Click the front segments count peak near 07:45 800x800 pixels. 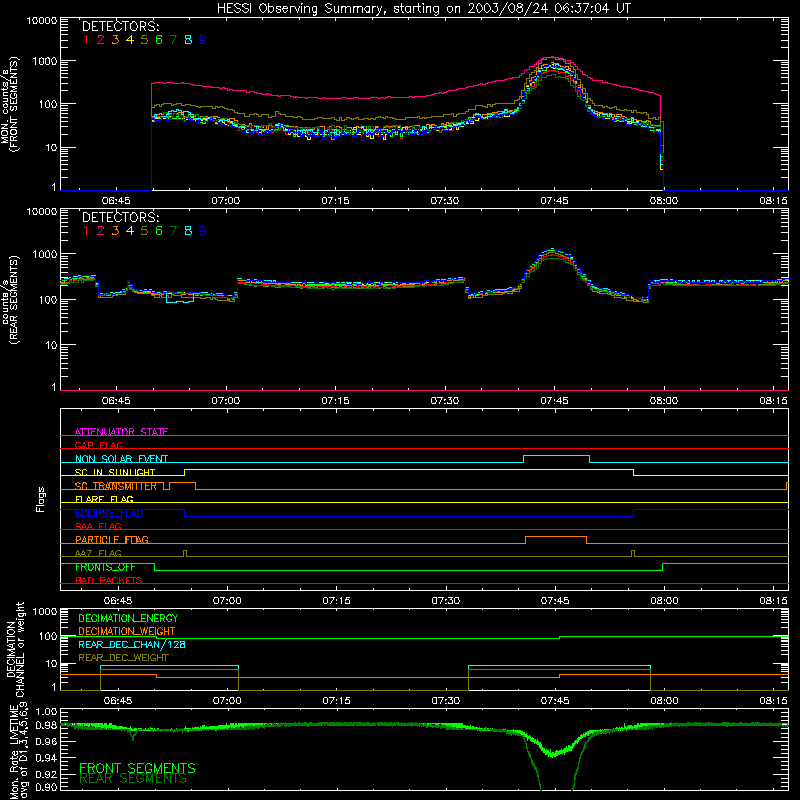(x=552, y=58)
